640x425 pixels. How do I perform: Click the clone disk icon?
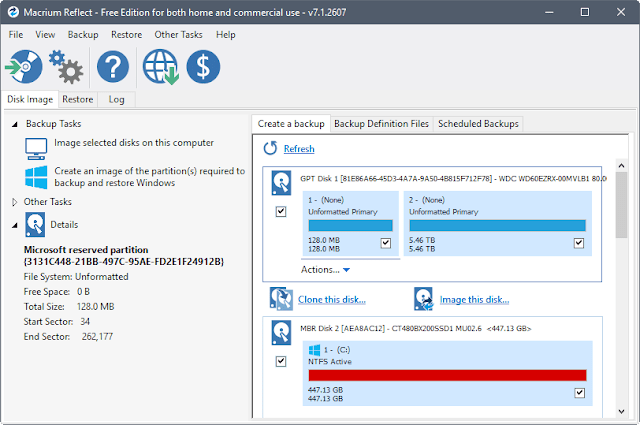pyautogui.click(x=281, y=299)
